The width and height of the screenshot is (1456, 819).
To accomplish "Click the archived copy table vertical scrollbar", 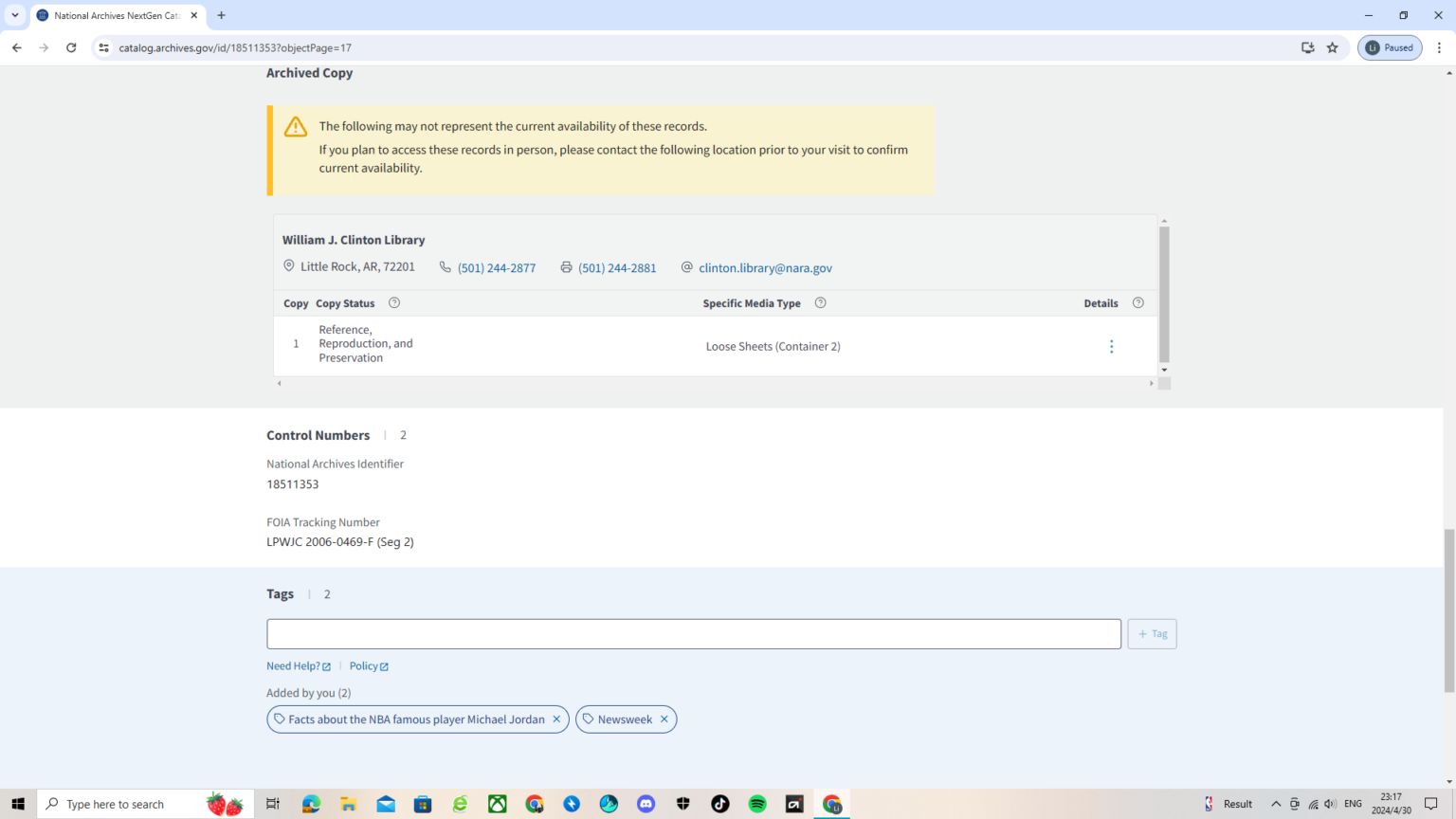I will coord(1164,294).
